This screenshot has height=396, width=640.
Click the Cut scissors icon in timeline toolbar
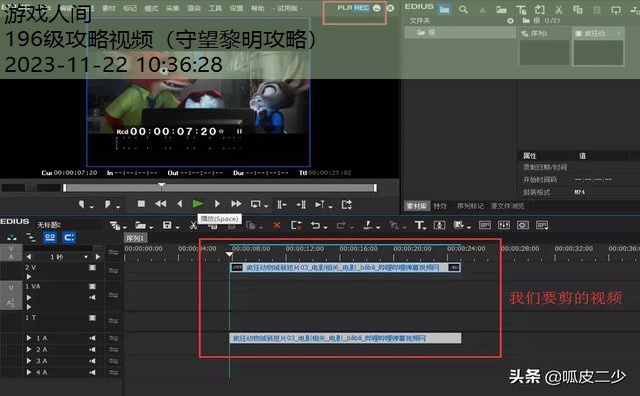[x=193, y=225]
